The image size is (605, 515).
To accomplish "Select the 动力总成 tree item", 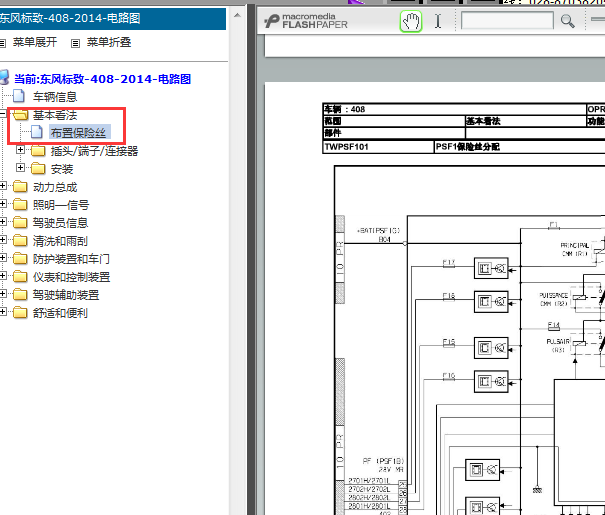I will [x=55, y=187].
